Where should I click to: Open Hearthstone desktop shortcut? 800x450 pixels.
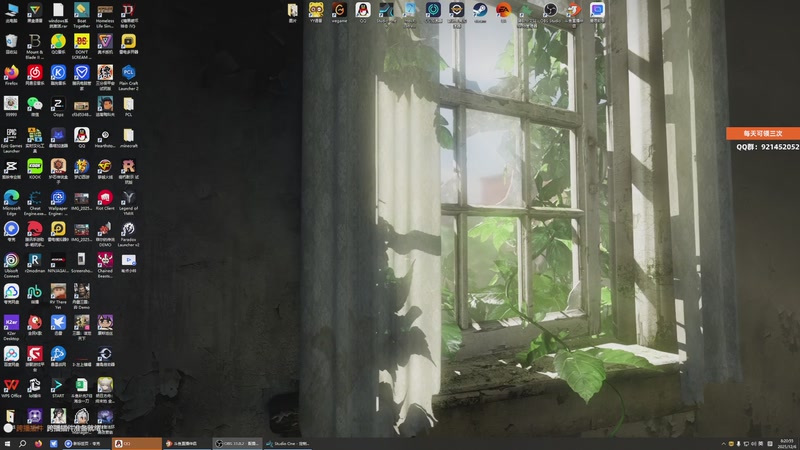(105, 137)
